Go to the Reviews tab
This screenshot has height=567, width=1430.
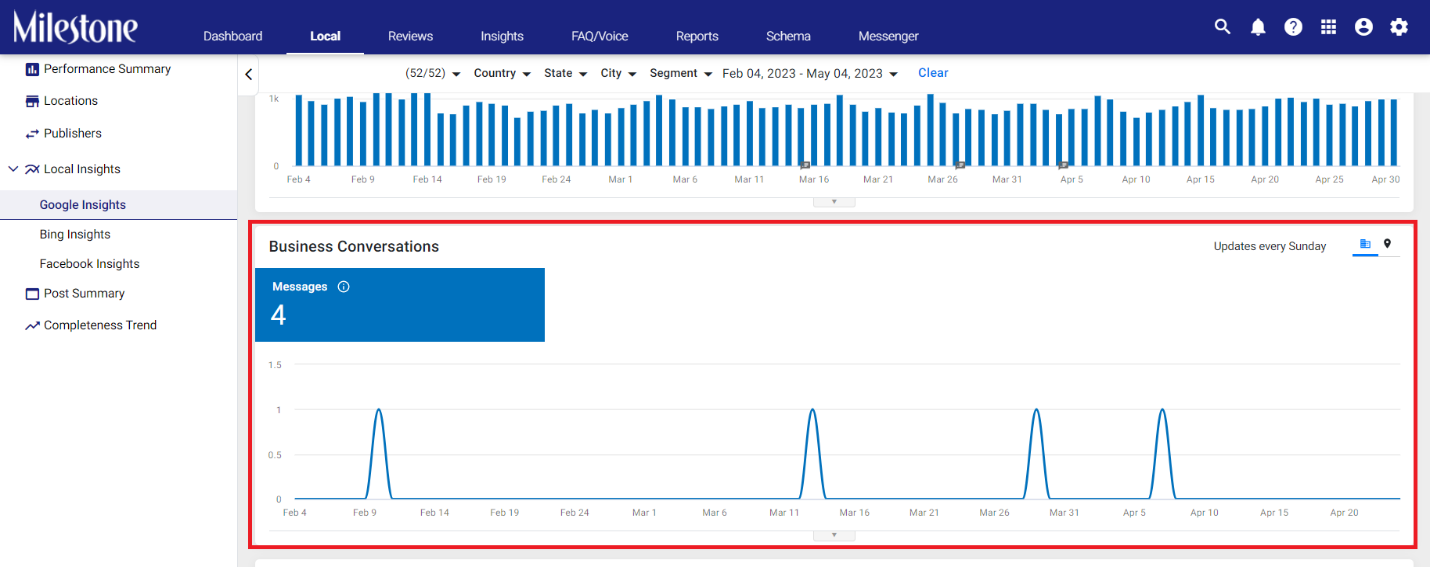(x=411, y=36)
